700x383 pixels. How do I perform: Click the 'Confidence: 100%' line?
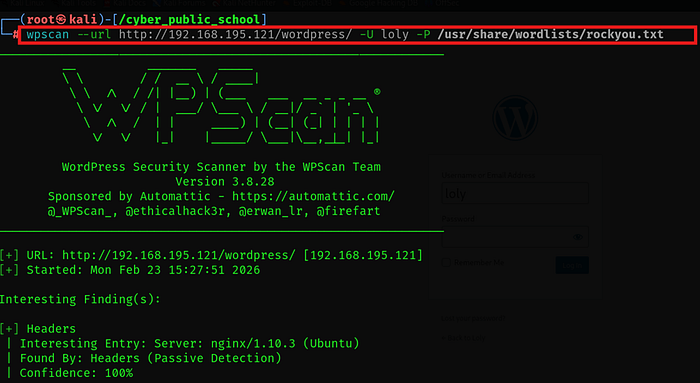[76, 373]
